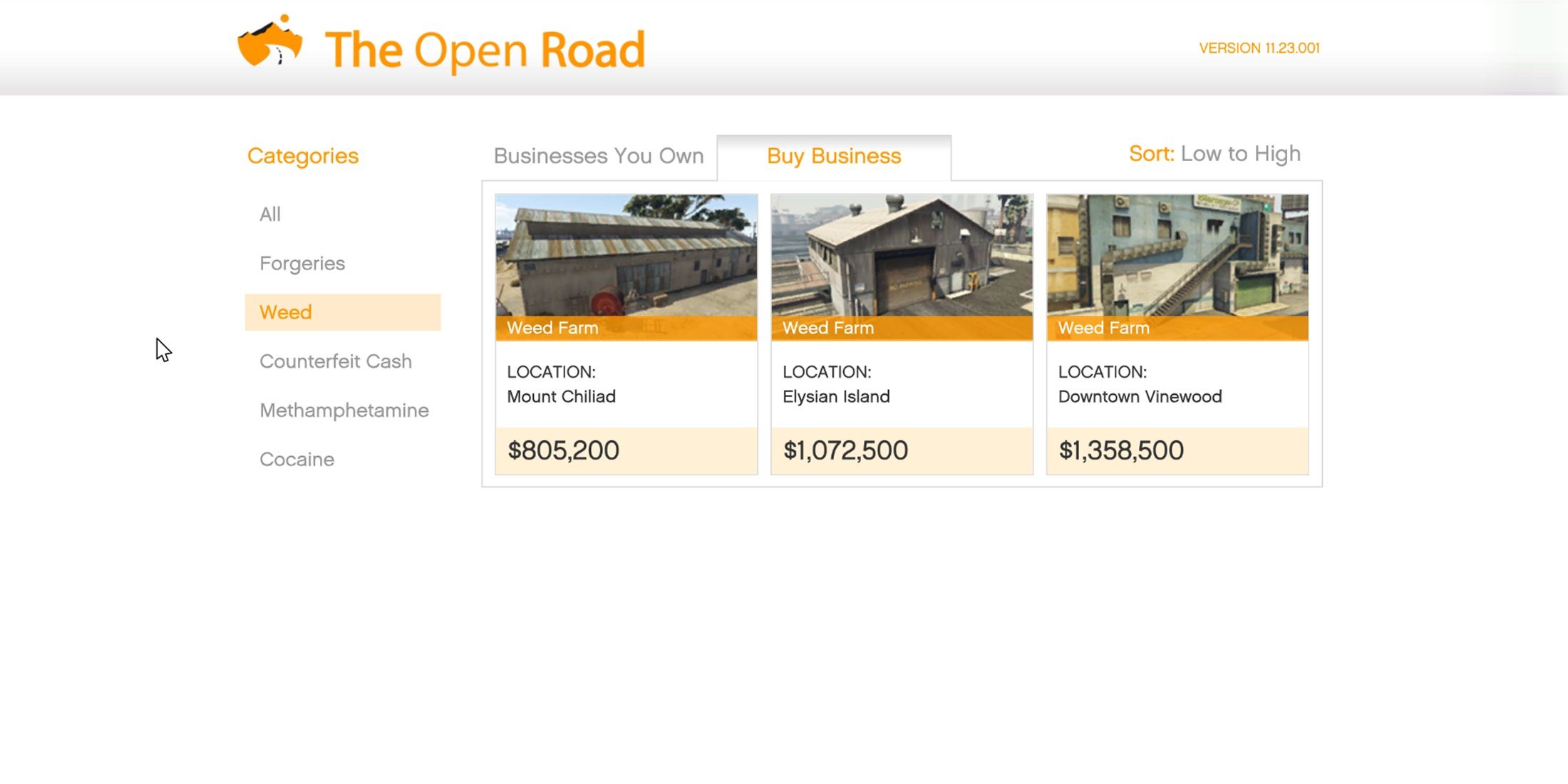Image resolution: width=1568 pixels, height=784 pixels.
Task: Click the VERSION 11.23.001 label
Action: (x=1259, y=48)
